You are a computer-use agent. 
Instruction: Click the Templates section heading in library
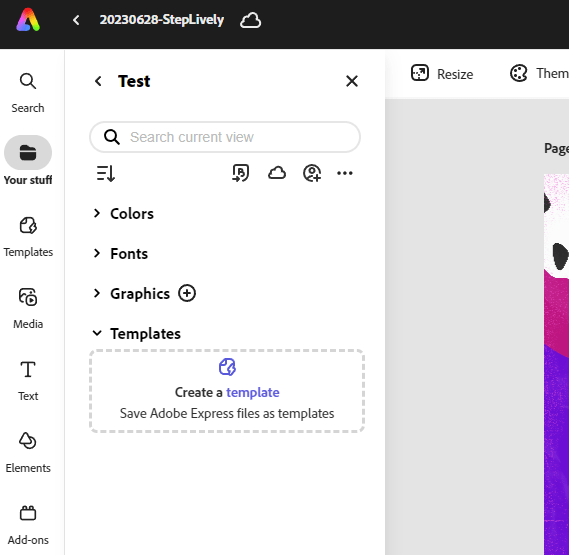tap(146, 334)
